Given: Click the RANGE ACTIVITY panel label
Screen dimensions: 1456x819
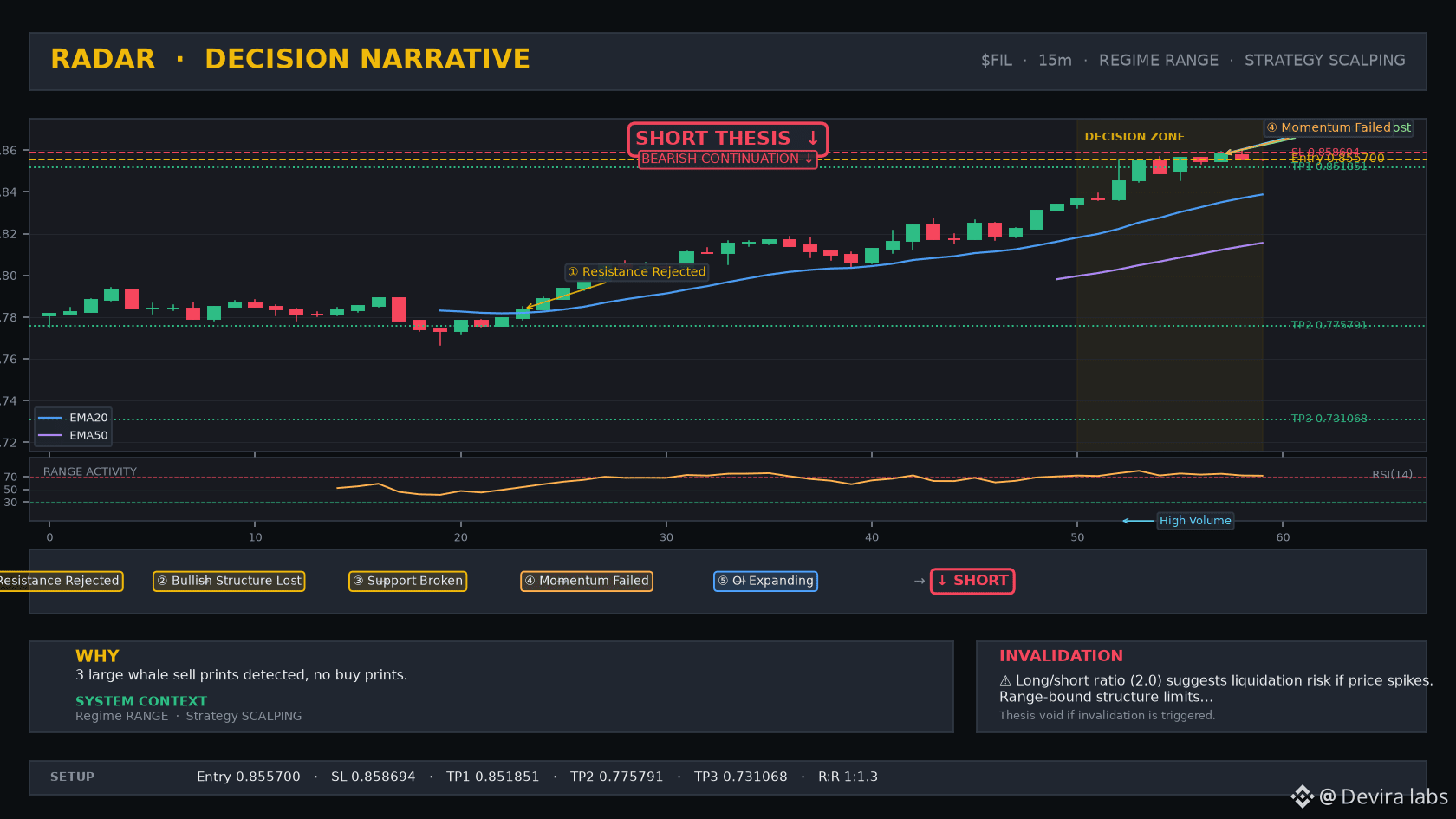Looking at the screenshot, I should click(x=90, y=472).
